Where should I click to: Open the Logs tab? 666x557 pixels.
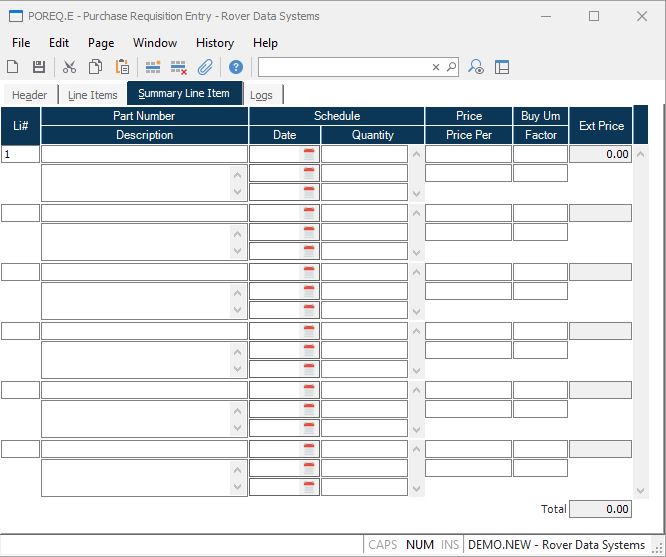point(261,95)
